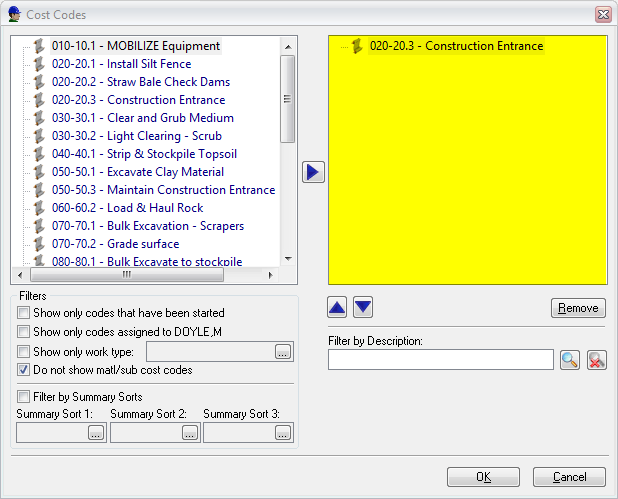
Task: Click the horizontal scroll right arrow
Action: [x=270, y=275]
